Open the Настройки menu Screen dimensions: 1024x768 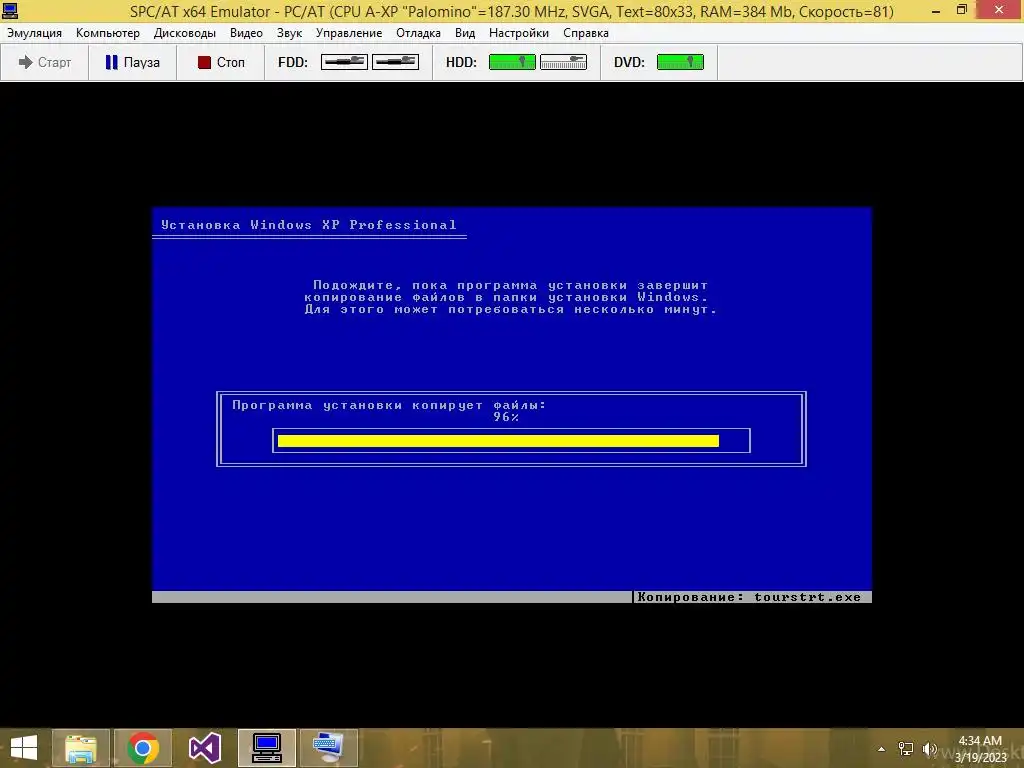point(519,33)
